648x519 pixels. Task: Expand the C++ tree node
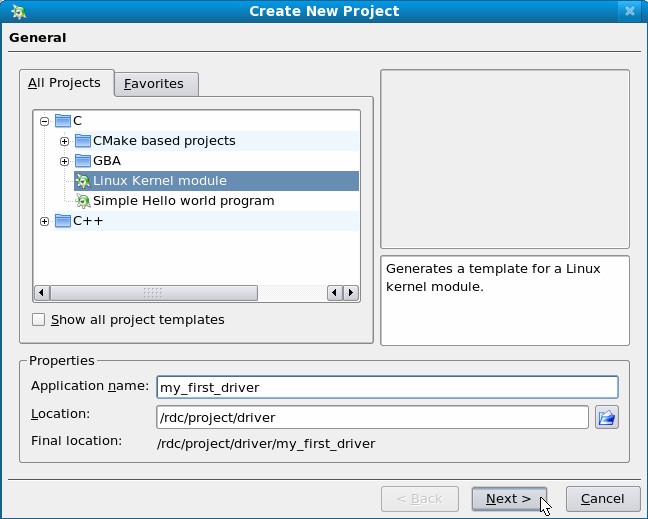point(44,221)
